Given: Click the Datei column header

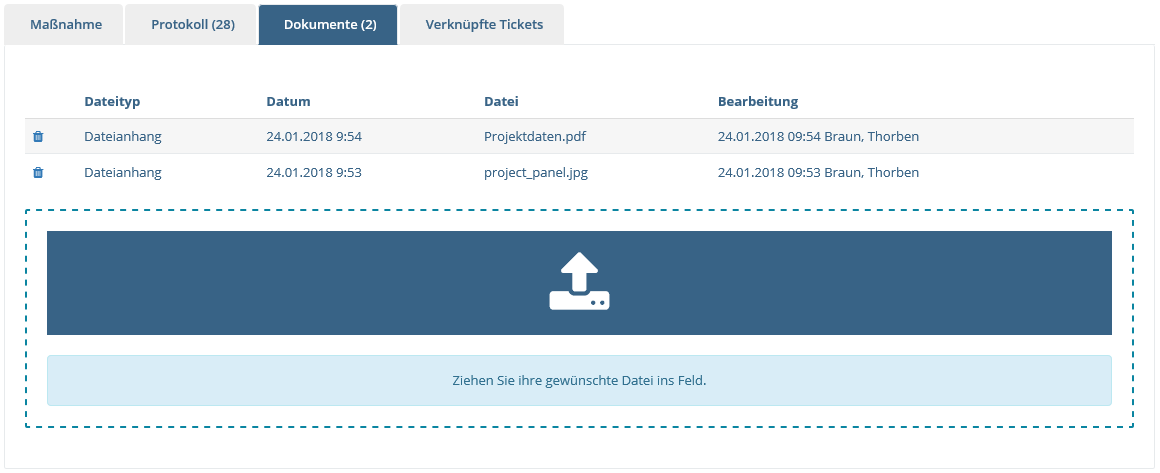Looking at the screenshot, I should (x=501, y=101).
